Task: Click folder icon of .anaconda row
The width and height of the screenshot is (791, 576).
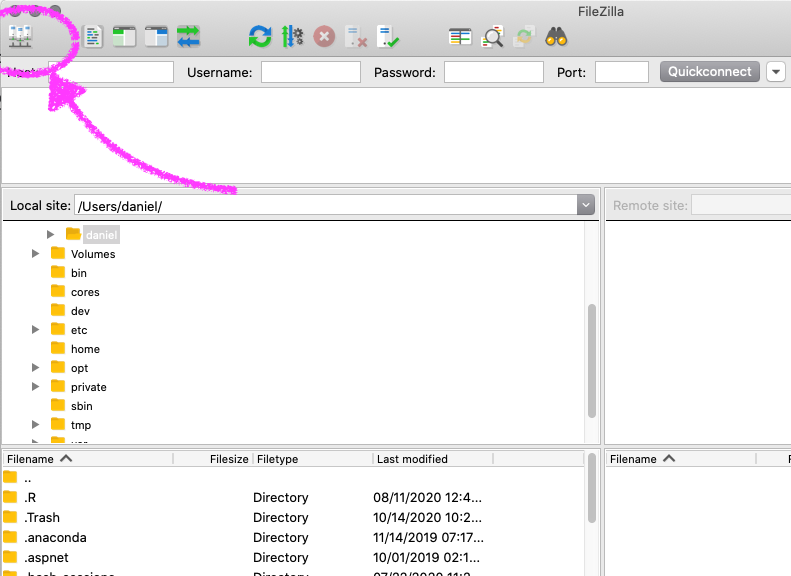Action: 10,537
